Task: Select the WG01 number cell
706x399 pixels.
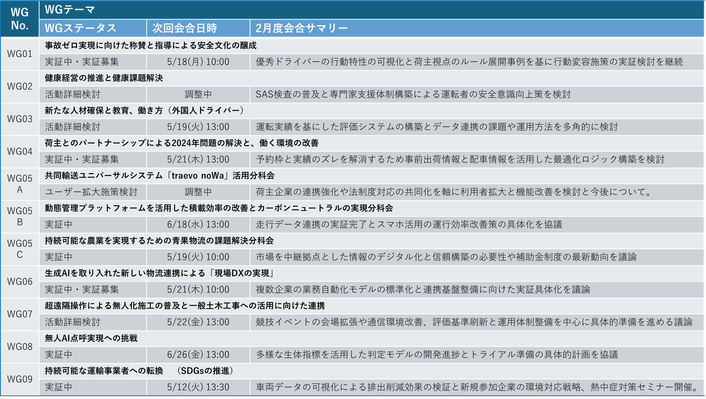Action: click(x=19, y=54)
